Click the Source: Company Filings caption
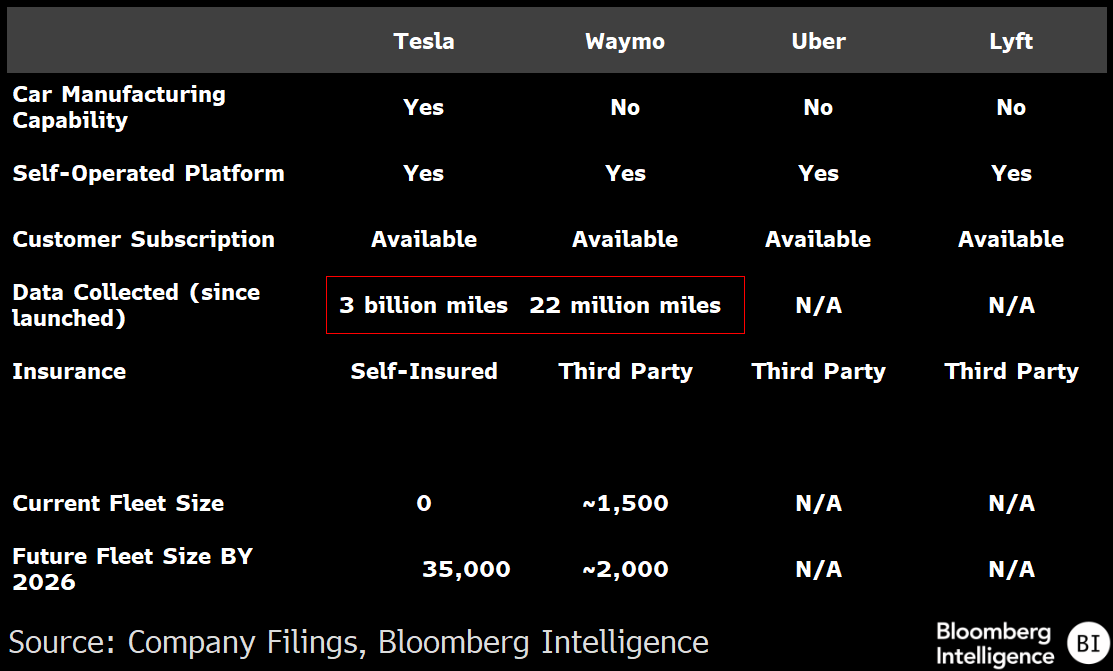The height and width of the screenshot is (671, 1113). pyautogui.click(x=359, y=641)
